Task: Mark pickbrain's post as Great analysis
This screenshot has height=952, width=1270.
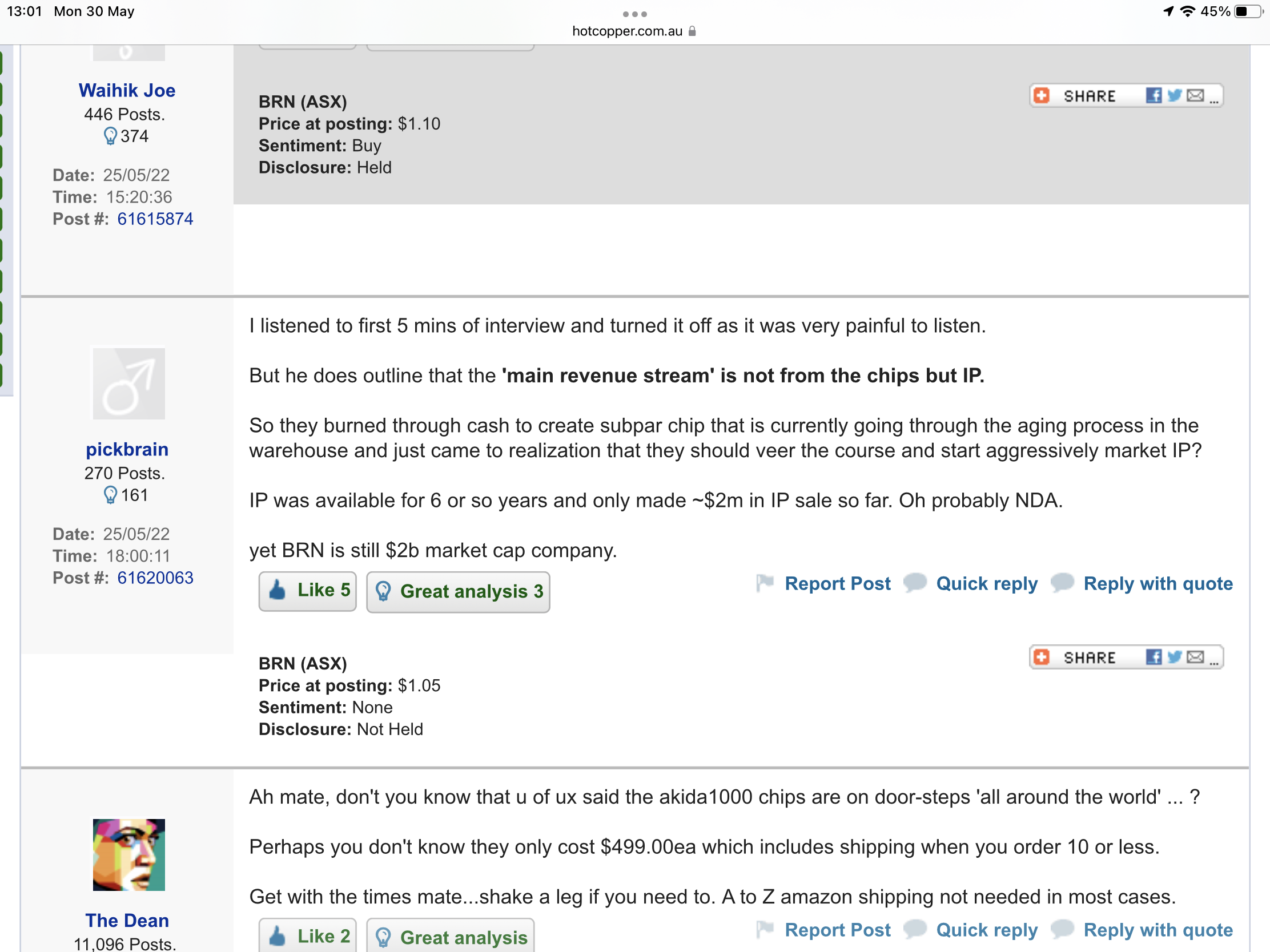Action: (457, 592)
